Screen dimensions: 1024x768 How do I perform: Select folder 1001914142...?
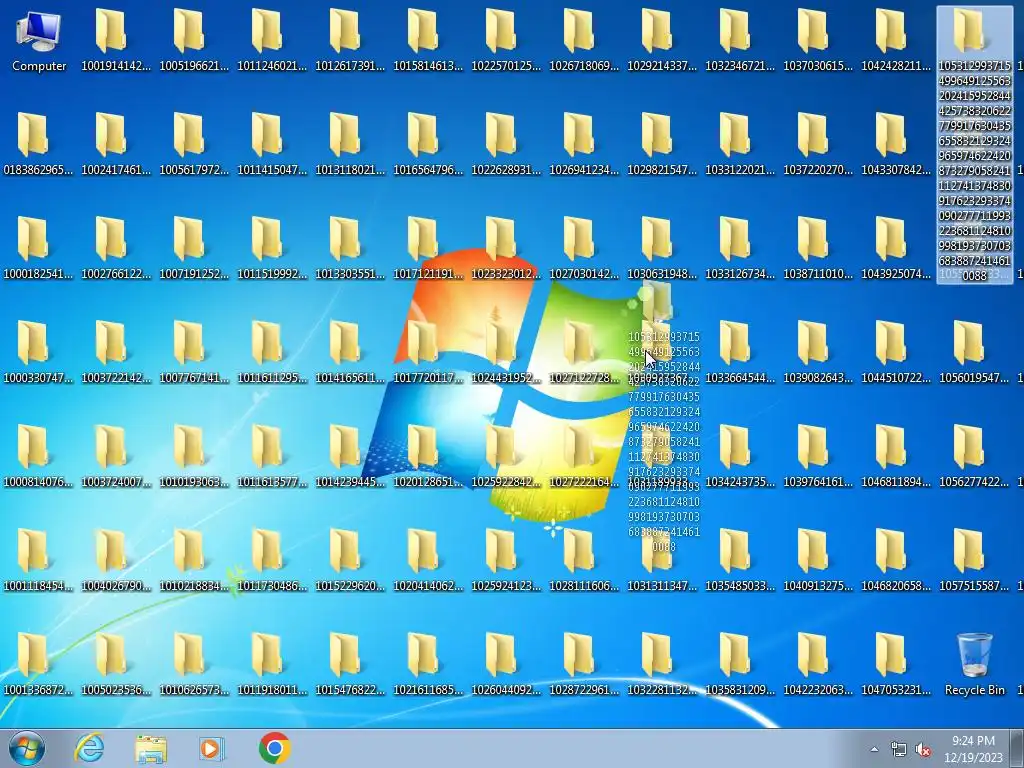tap(116, 40)
